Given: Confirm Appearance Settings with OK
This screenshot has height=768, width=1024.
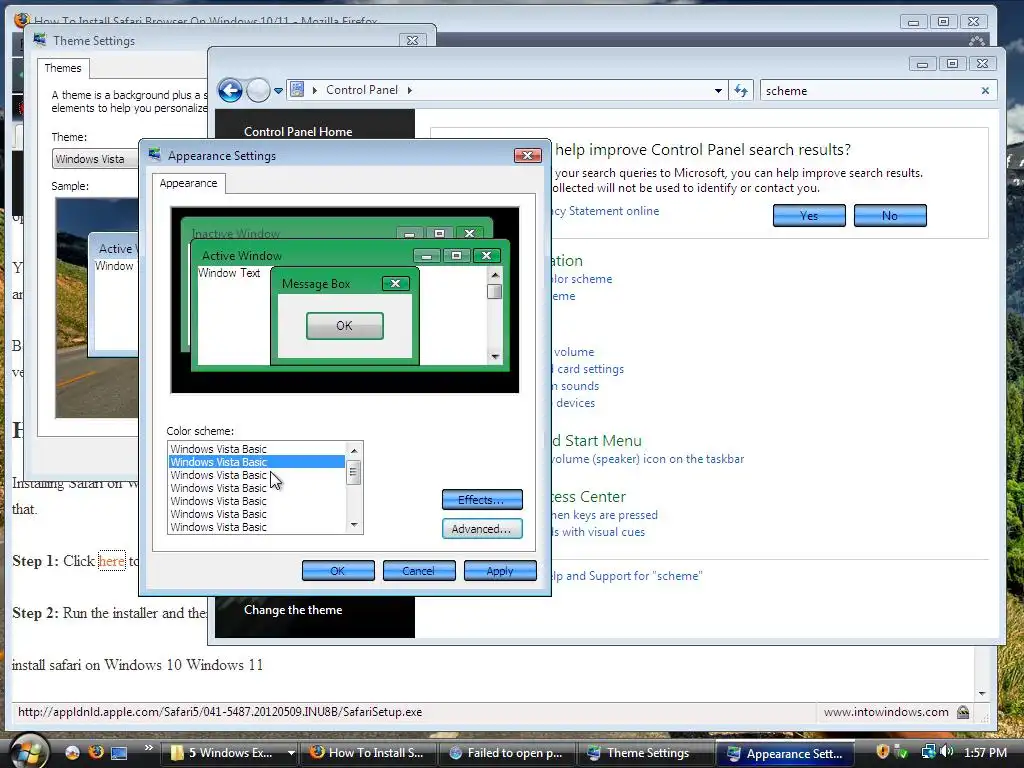Looking at the screenshot, I should pos(338,571).
